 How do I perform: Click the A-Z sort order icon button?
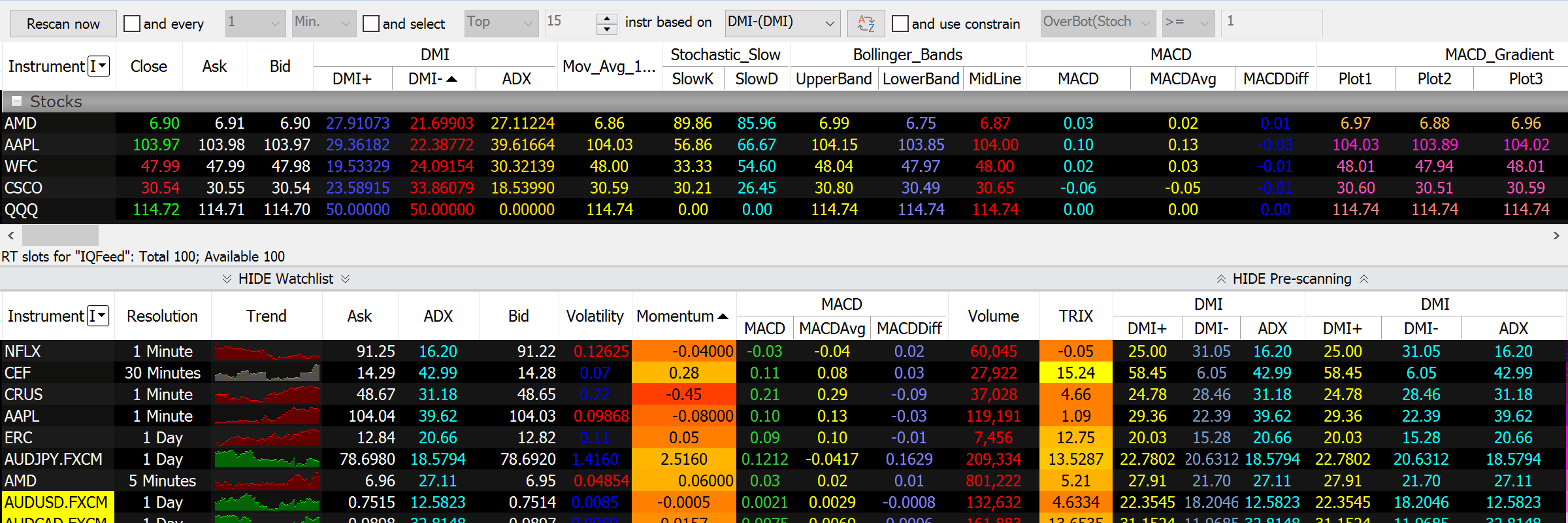(866, 24)
